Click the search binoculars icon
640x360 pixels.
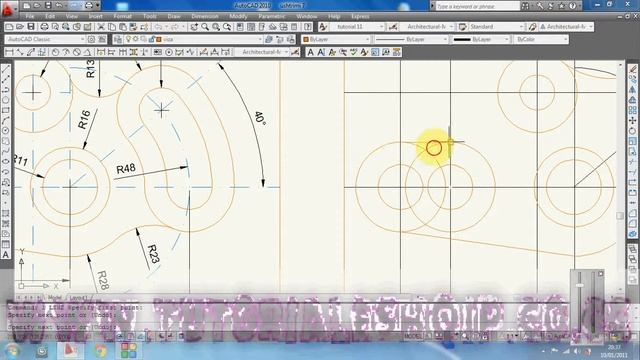[x=525, y=6]
